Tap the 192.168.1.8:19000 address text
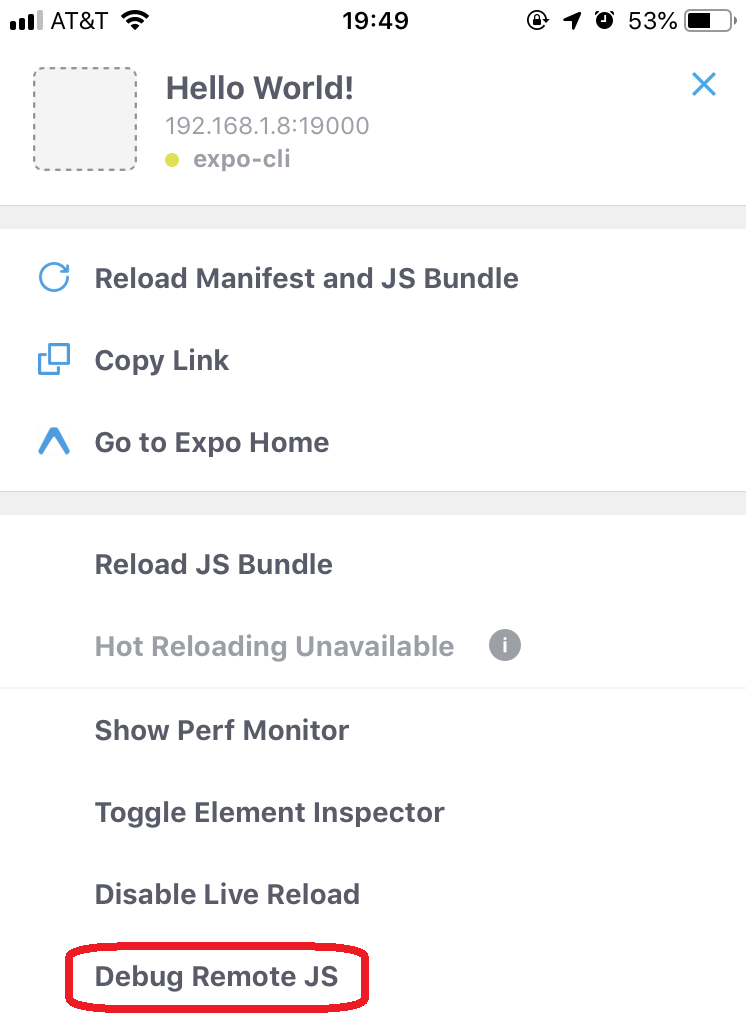The image size is (746, 1025). 267,126
